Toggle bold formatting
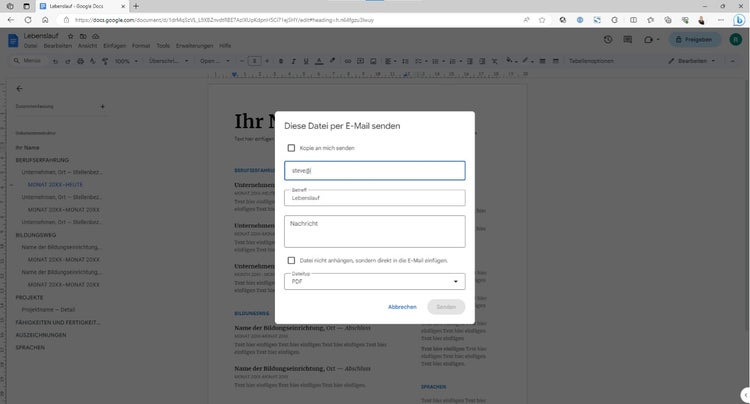Screen dimensions: 750x404 coord(281,61)
